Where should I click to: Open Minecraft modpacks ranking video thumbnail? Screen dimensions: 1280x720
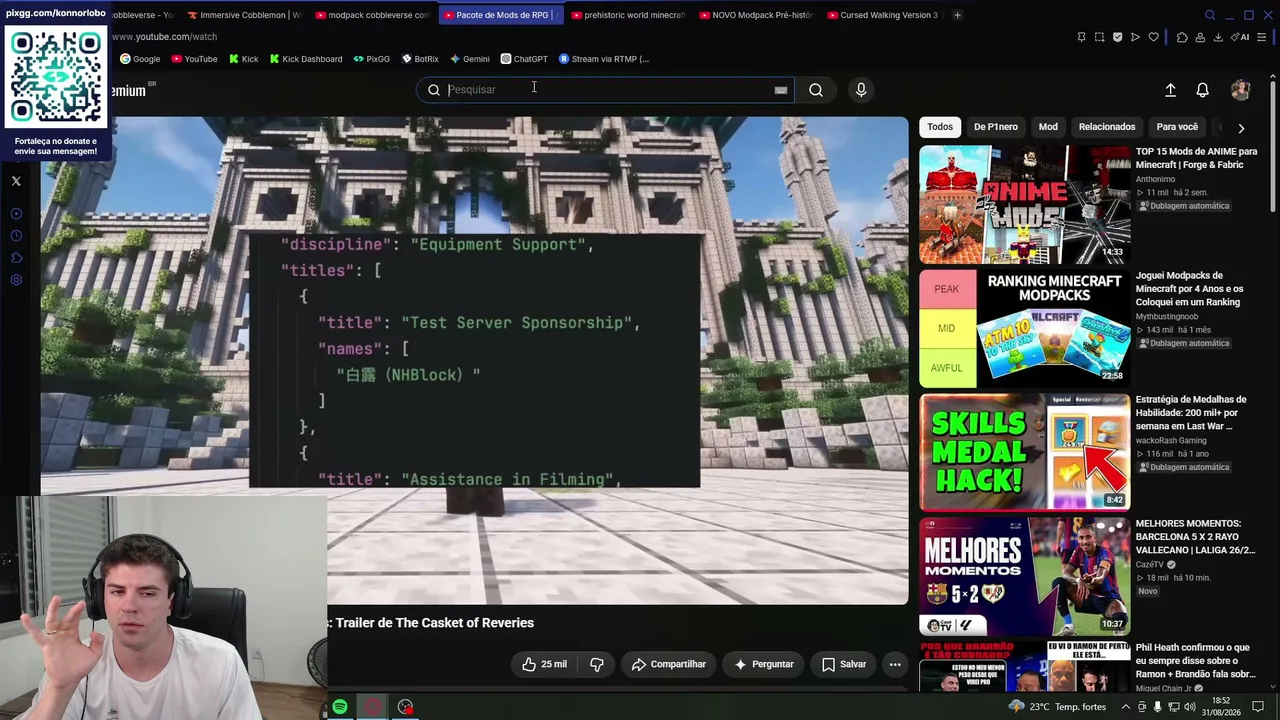point(1025,329)
